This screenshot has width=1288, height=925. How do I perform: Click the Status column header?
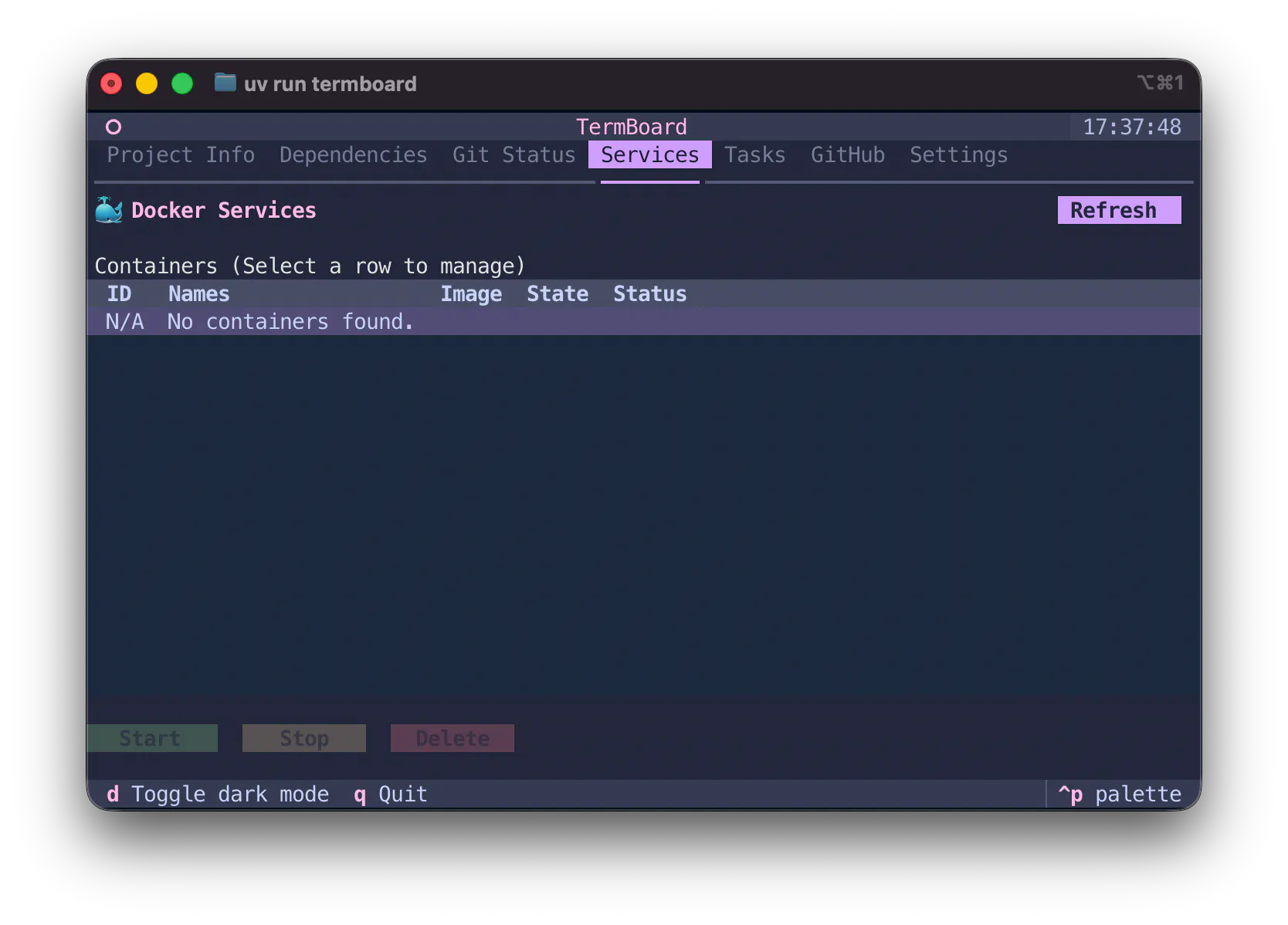(649, 293)
